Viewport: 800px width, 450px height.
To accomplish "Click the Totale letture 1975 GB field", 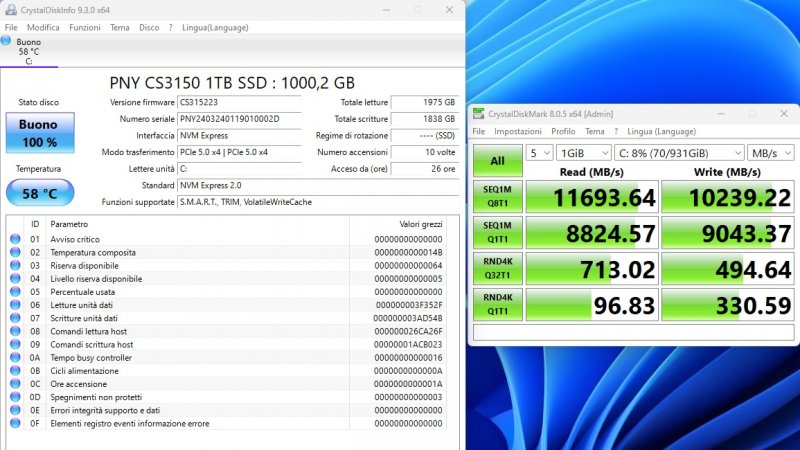I will click(x=425, y=103).
